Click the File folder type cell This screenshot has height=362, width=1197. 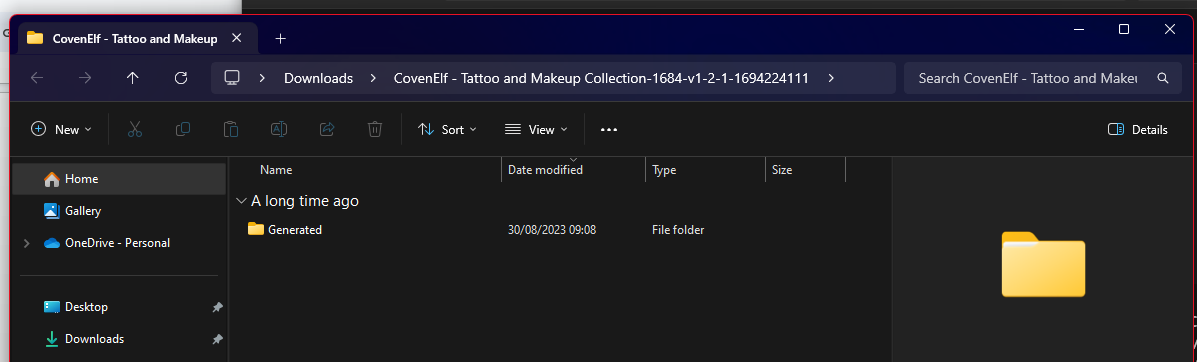678,229
